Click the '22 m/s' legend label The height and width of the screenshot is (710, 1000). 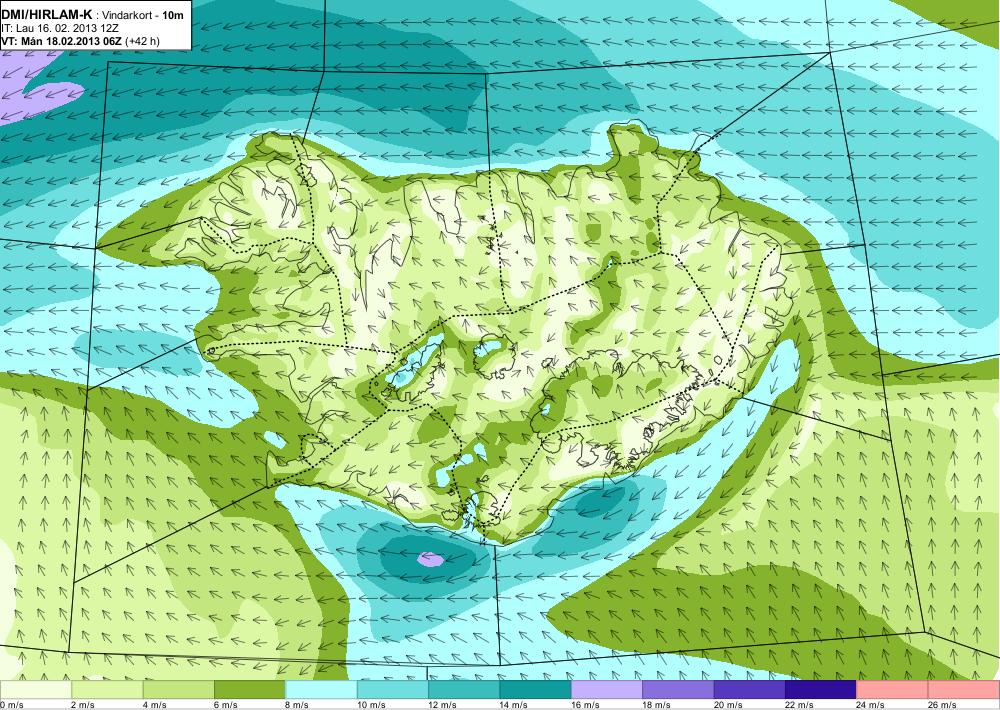coord(800,705)
